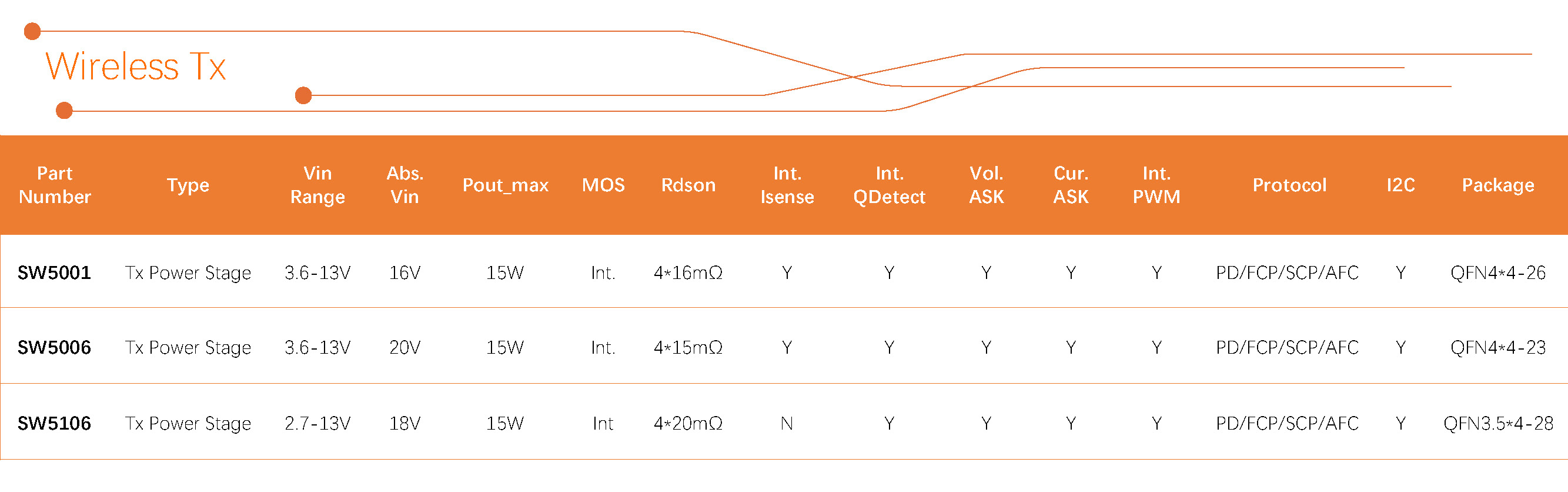Click the Wireless Tx heading
This screenshot has width=1568, height=492.
[x=135, y=67]
